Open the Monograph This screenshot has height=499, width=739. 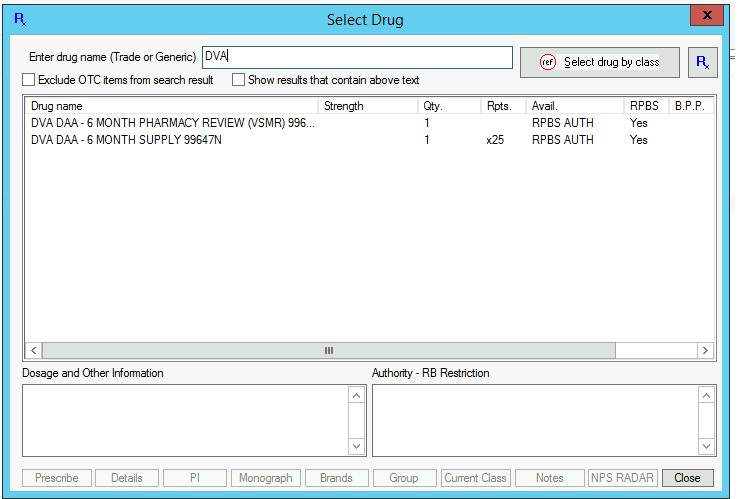[x=266, y=478]
